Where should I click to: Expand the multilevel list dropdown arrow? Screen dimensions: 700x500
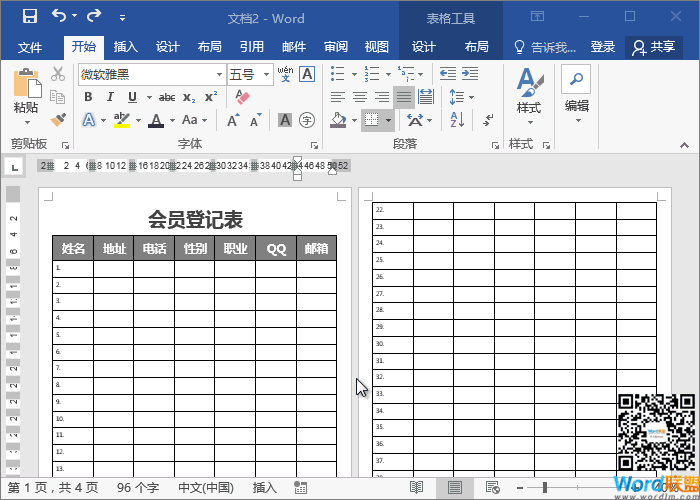pyautogui.click(x=421, y=74)
